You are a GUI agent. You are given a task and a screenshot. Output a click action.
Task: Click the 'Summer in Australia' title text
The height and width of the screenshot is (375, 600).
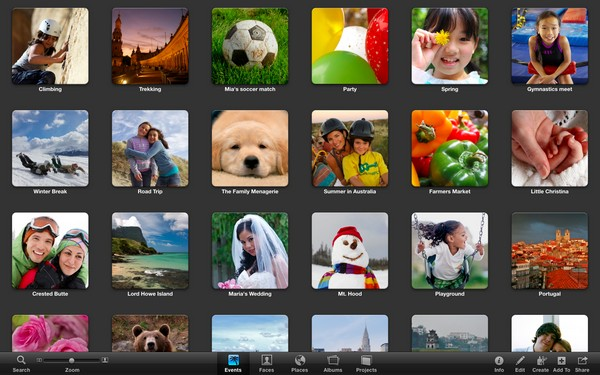coord(350,191)
